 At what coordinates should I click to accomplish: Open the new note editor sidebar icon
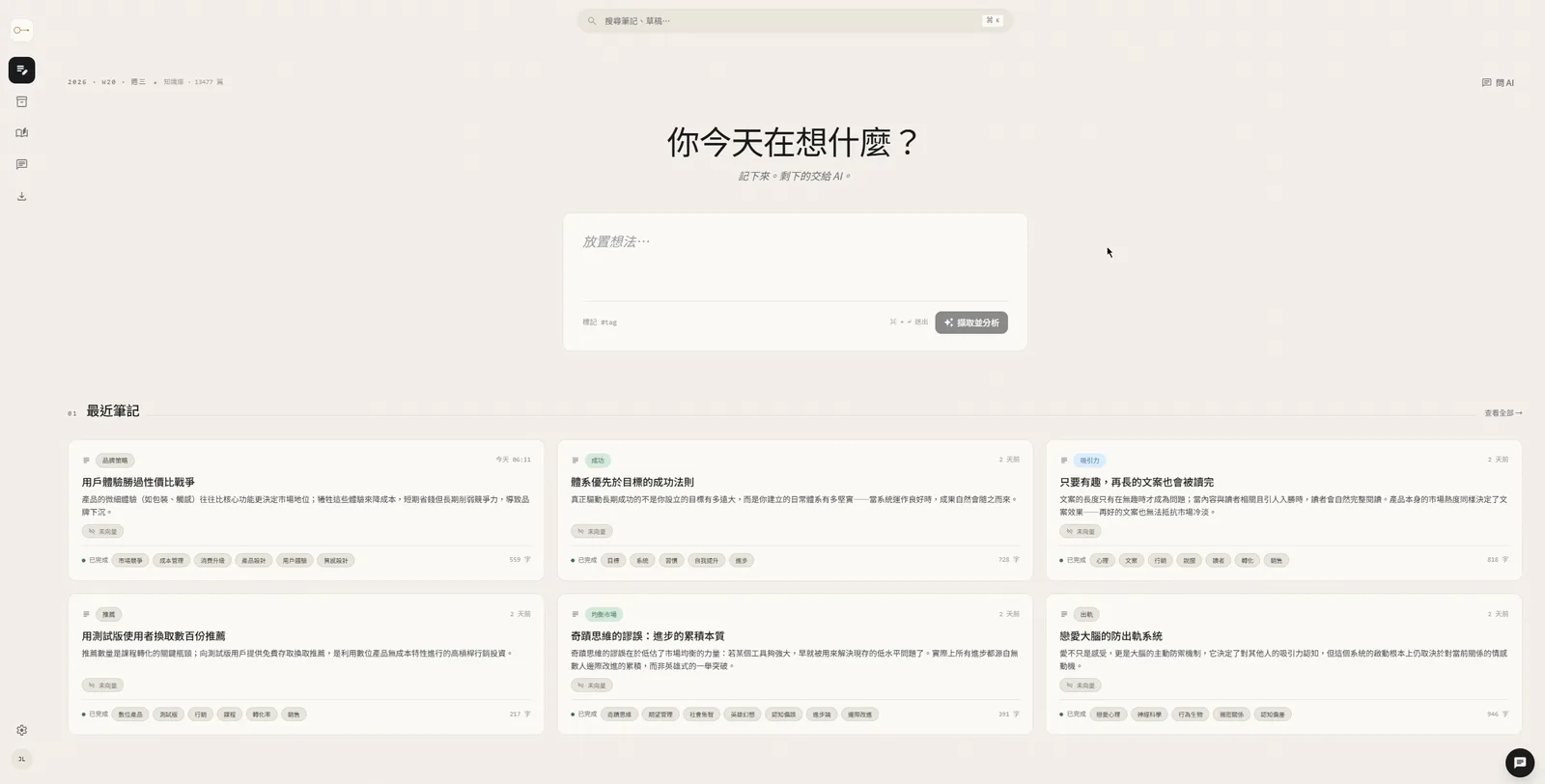pos(21,70)
